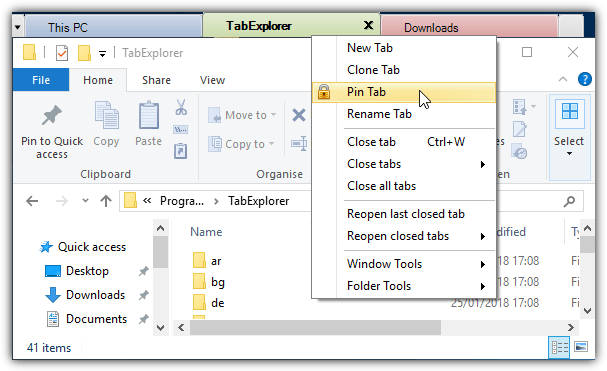Open Documents in navigation pane
This screenshot has height=371, width=607.
pyautogui.click(x=96, y=319)
